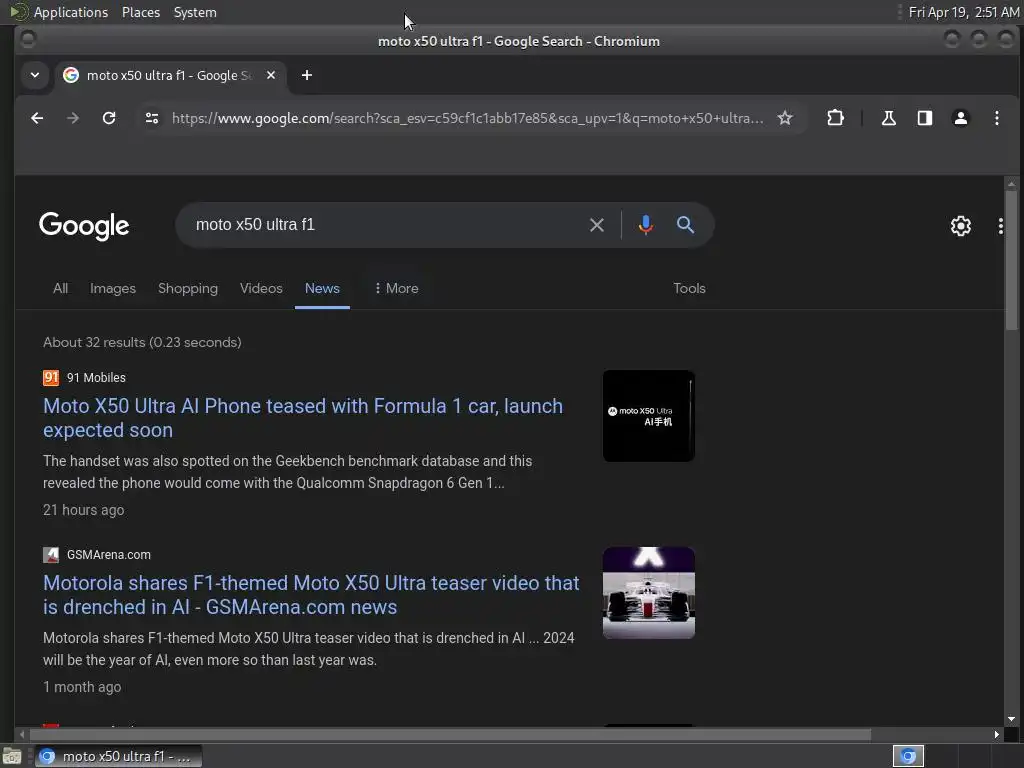1024x768 pixels.
Task: Click the 91 Mobiles source name
Action: tap(96, 377)
